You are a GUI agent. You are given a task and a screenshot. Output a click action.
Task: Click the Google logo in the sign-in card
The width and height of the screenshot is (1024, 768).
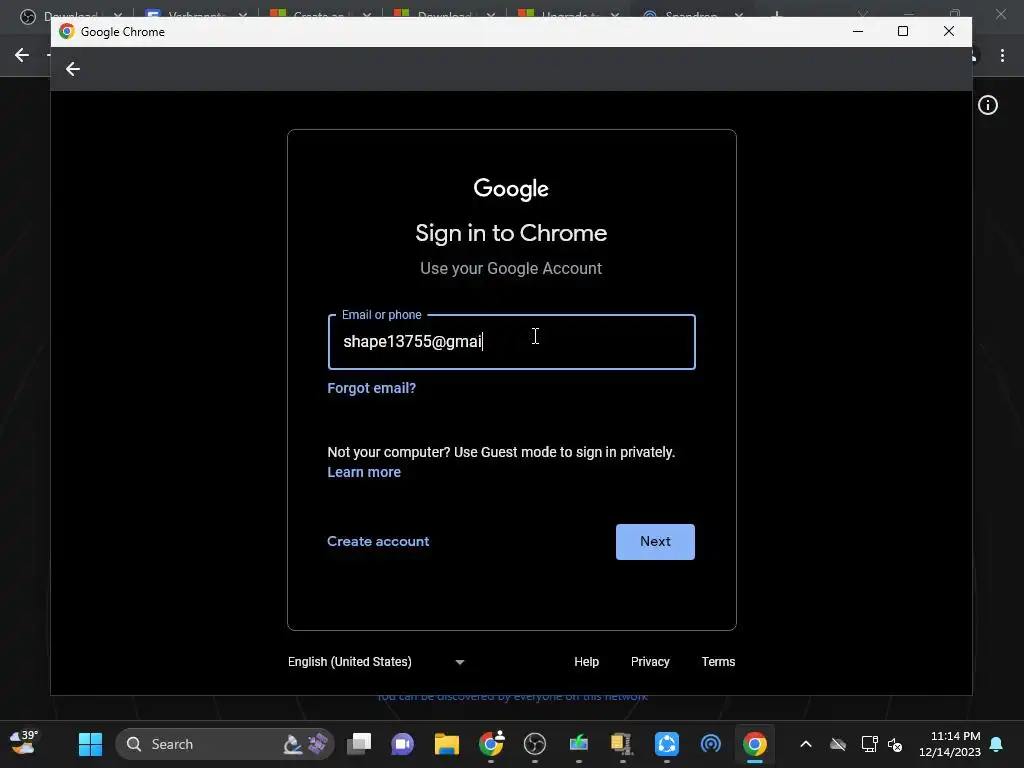tap(511, 189)
